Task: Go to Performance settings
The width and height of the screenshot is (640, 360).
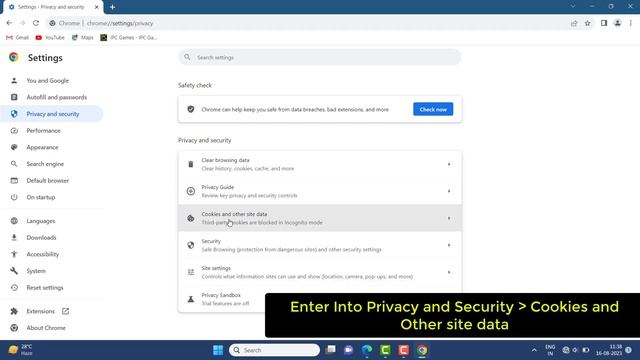Action: [x=43, y=131]
